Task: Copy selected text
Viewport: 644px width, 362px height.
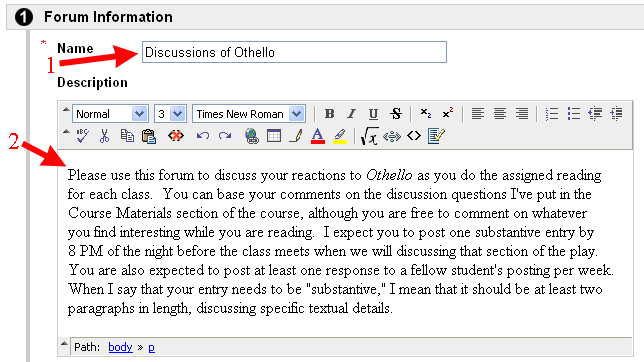Action: coord(127,136)
